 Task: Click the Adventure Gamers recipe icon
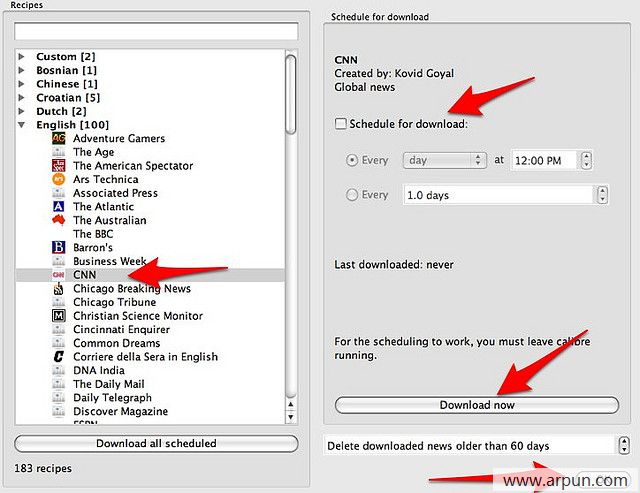(59, 138)
